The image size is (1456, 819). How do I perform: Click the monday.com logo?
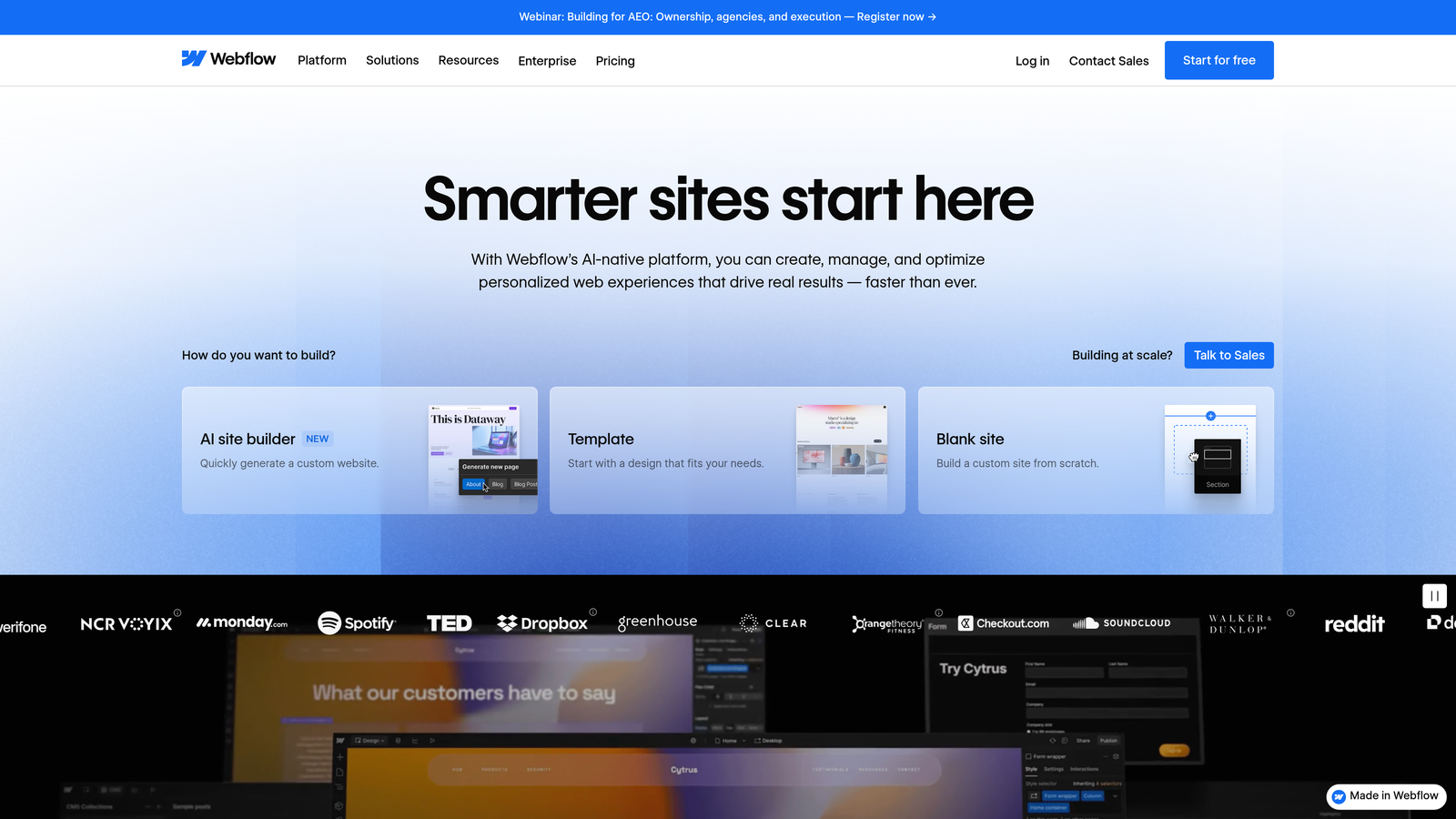[241, 622]
